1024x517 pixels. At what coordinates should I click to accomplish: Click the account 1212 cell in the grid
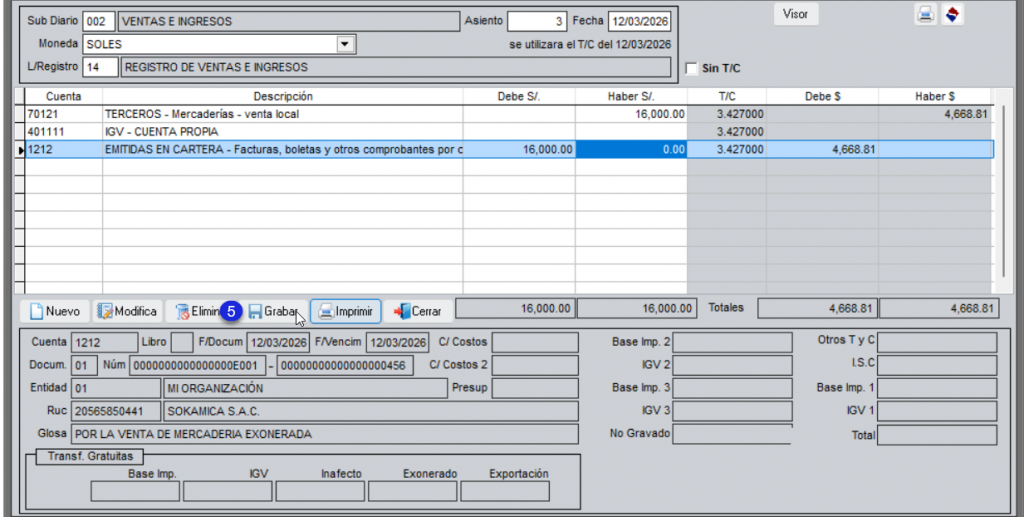coord(63,149)
